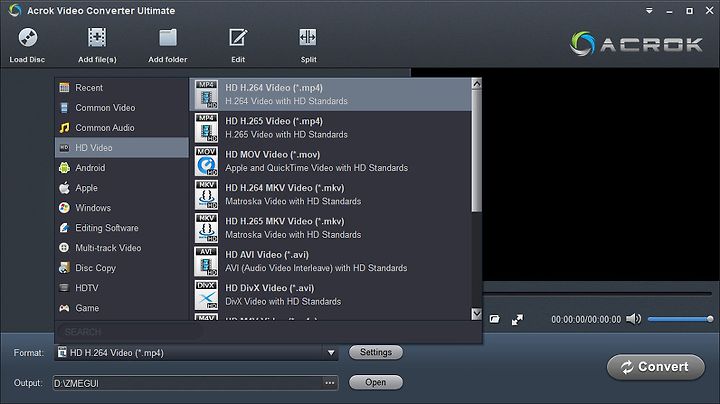Choose HD H.265 MKV Video format icon

click(206, 228)
